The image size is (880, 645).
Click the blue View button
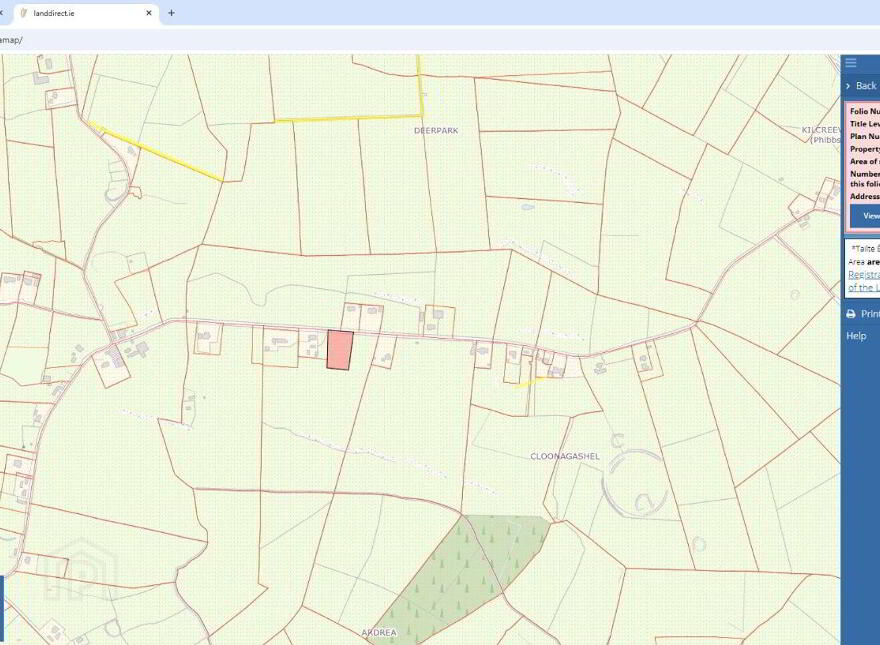coord(865,216)
